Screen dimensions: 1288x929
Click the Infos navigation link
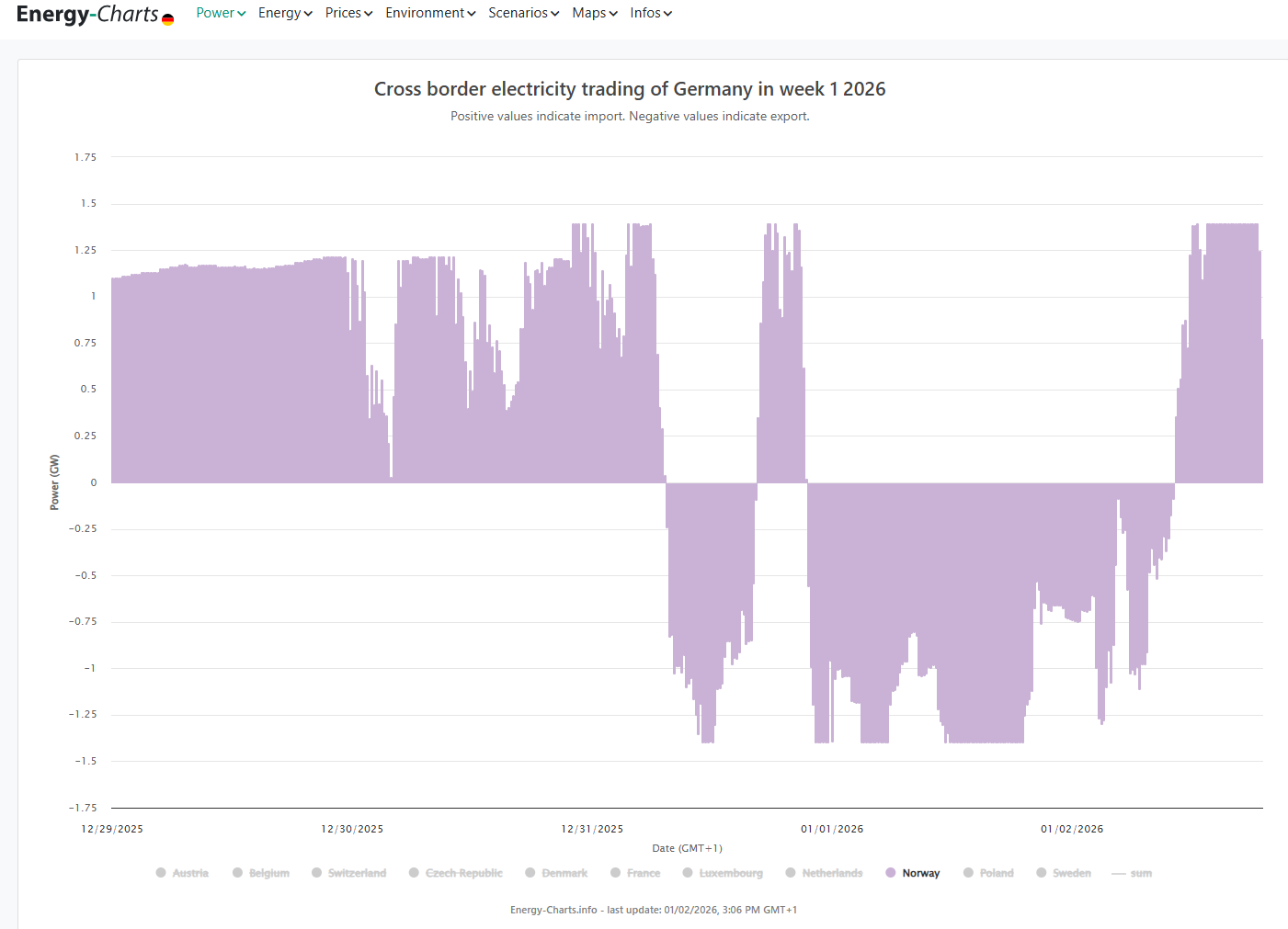[x=651, y=13]
